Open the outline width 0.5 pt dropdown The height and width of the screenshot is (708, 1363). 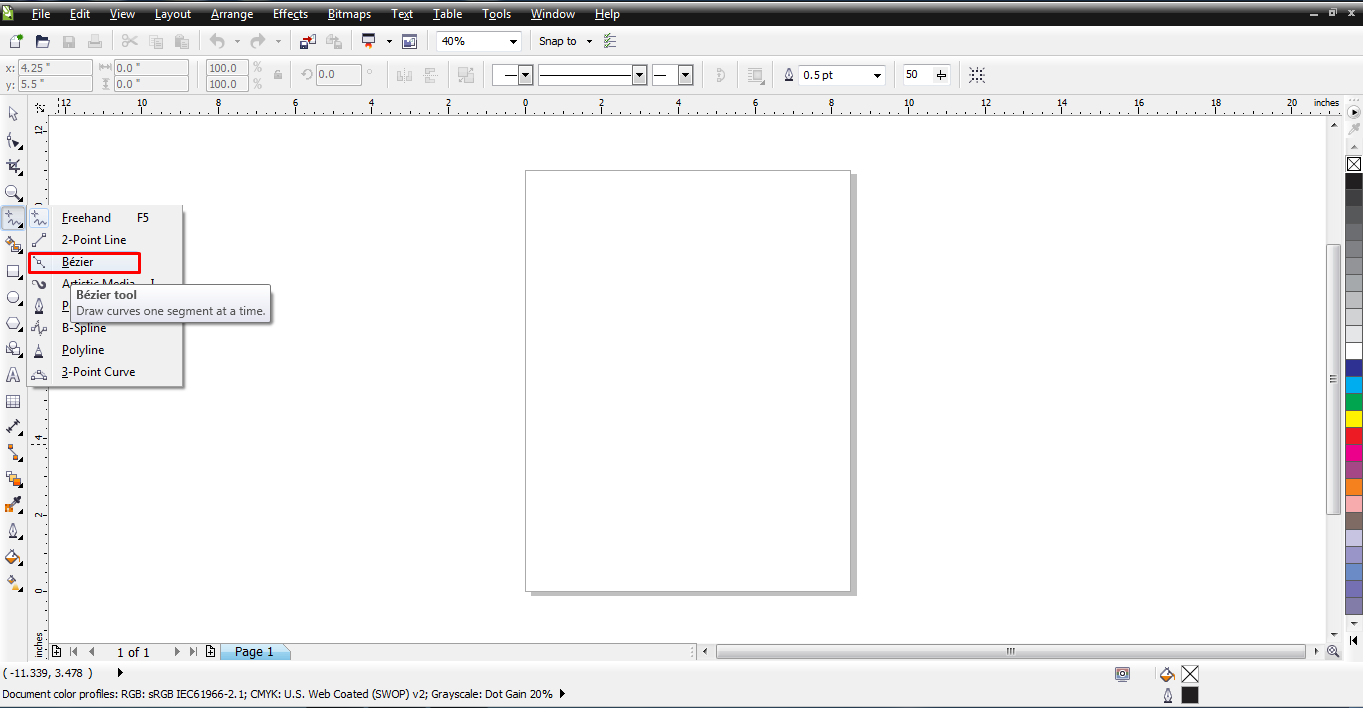878,75
